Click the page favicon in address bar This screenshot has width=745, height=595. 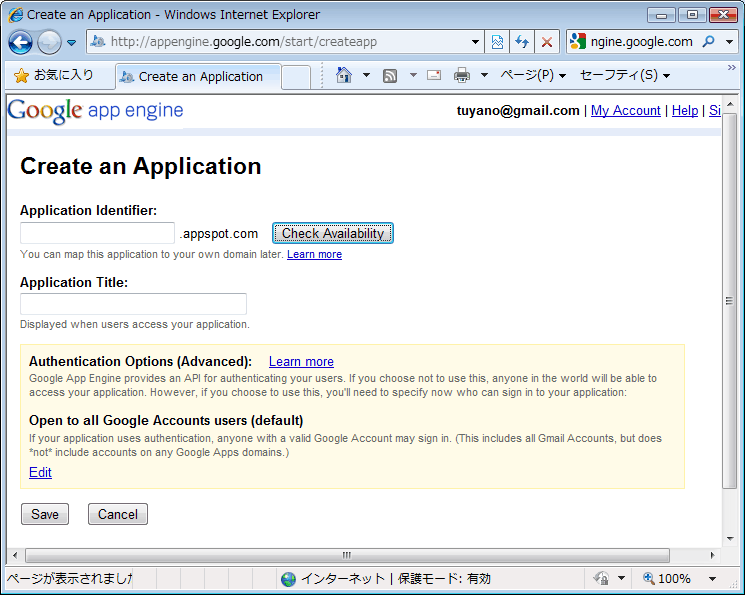pyautogui.click(x=98, y=42)
